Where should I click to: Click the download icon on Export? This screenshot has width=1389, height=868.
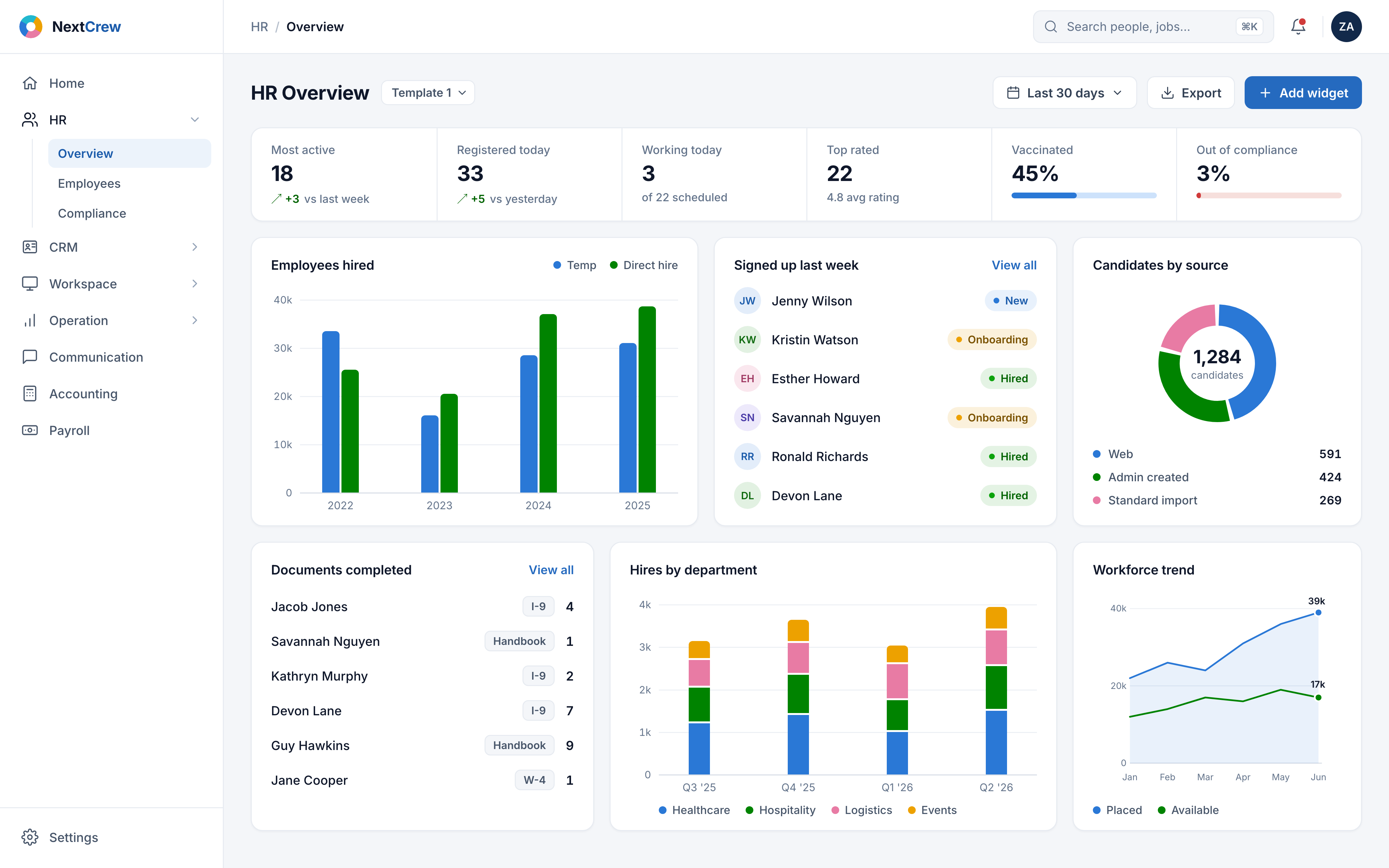pyautogui.click(x=1167, y=93)
